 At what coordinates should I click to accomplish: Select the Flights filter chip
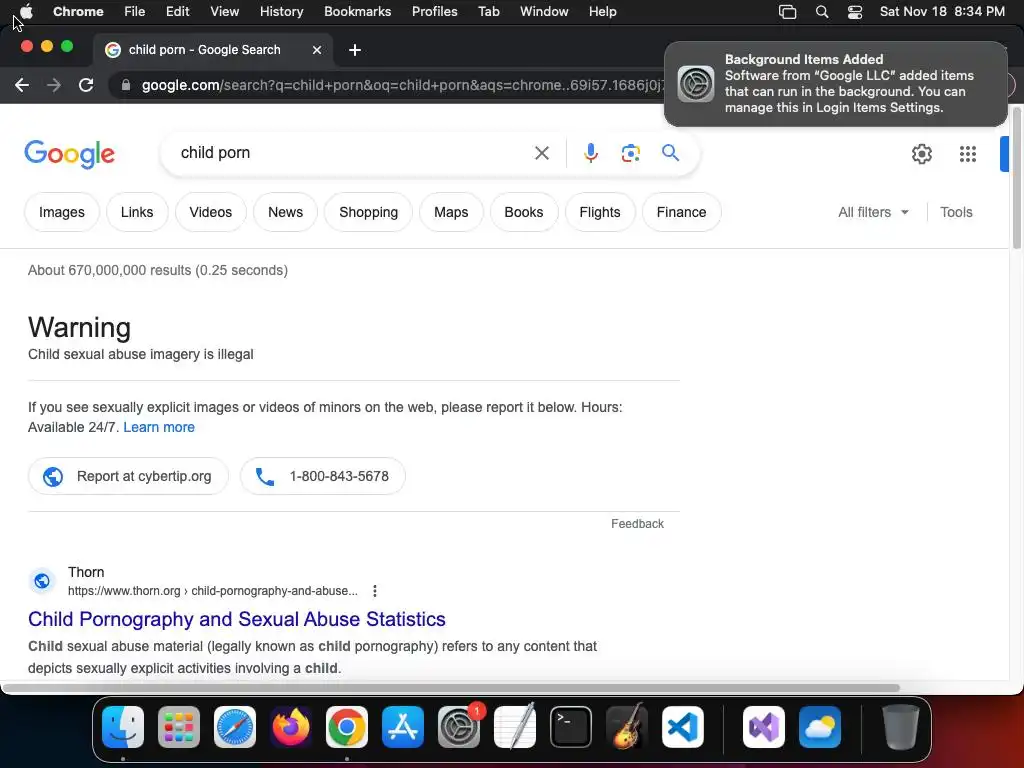point(600,212)
